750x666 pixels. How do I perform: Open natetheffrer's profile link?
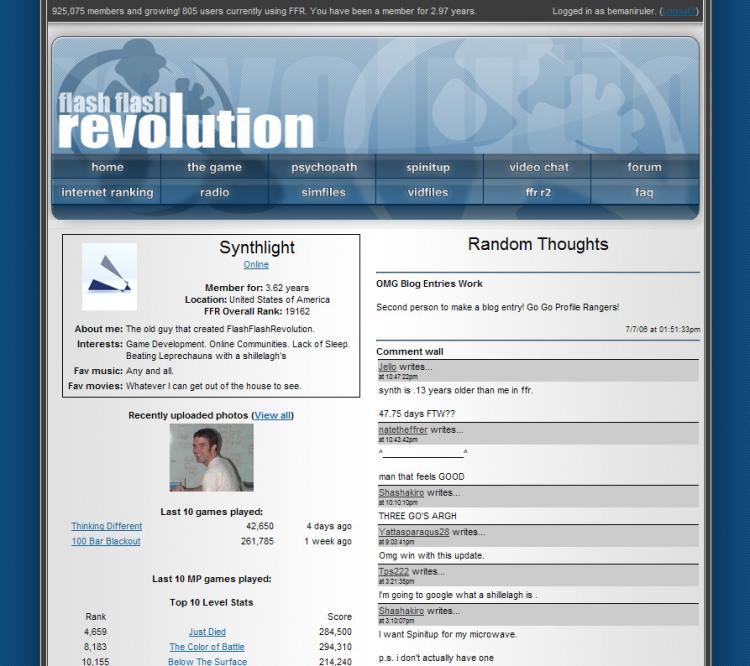[403, 430]
